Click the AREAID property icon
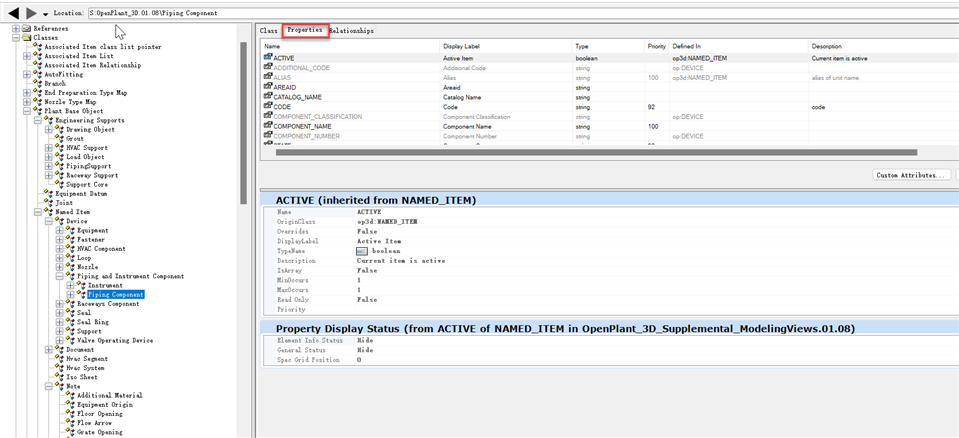The height and width of the screenshot is (438, 959). pyautogui.click(x=268, y=87)
